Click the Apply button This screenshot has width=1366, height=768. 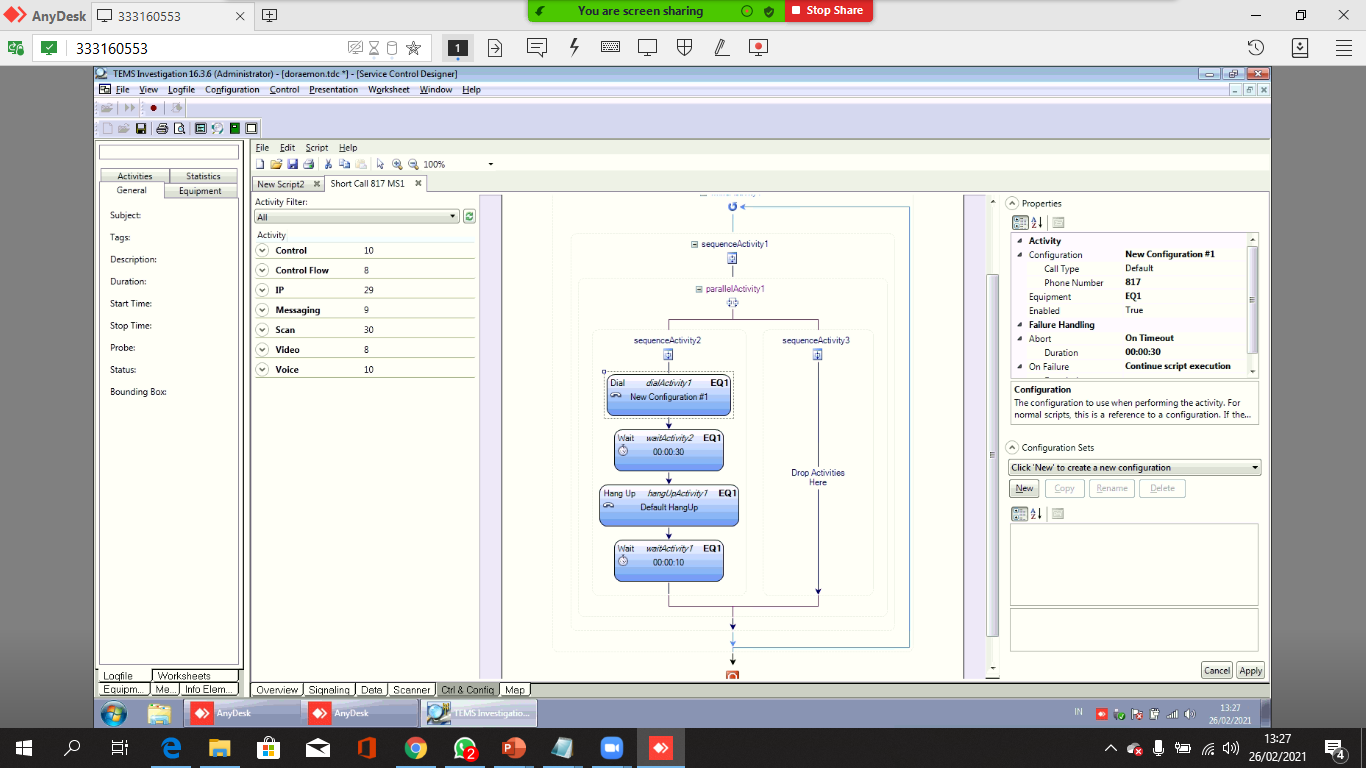[1250, 670]
